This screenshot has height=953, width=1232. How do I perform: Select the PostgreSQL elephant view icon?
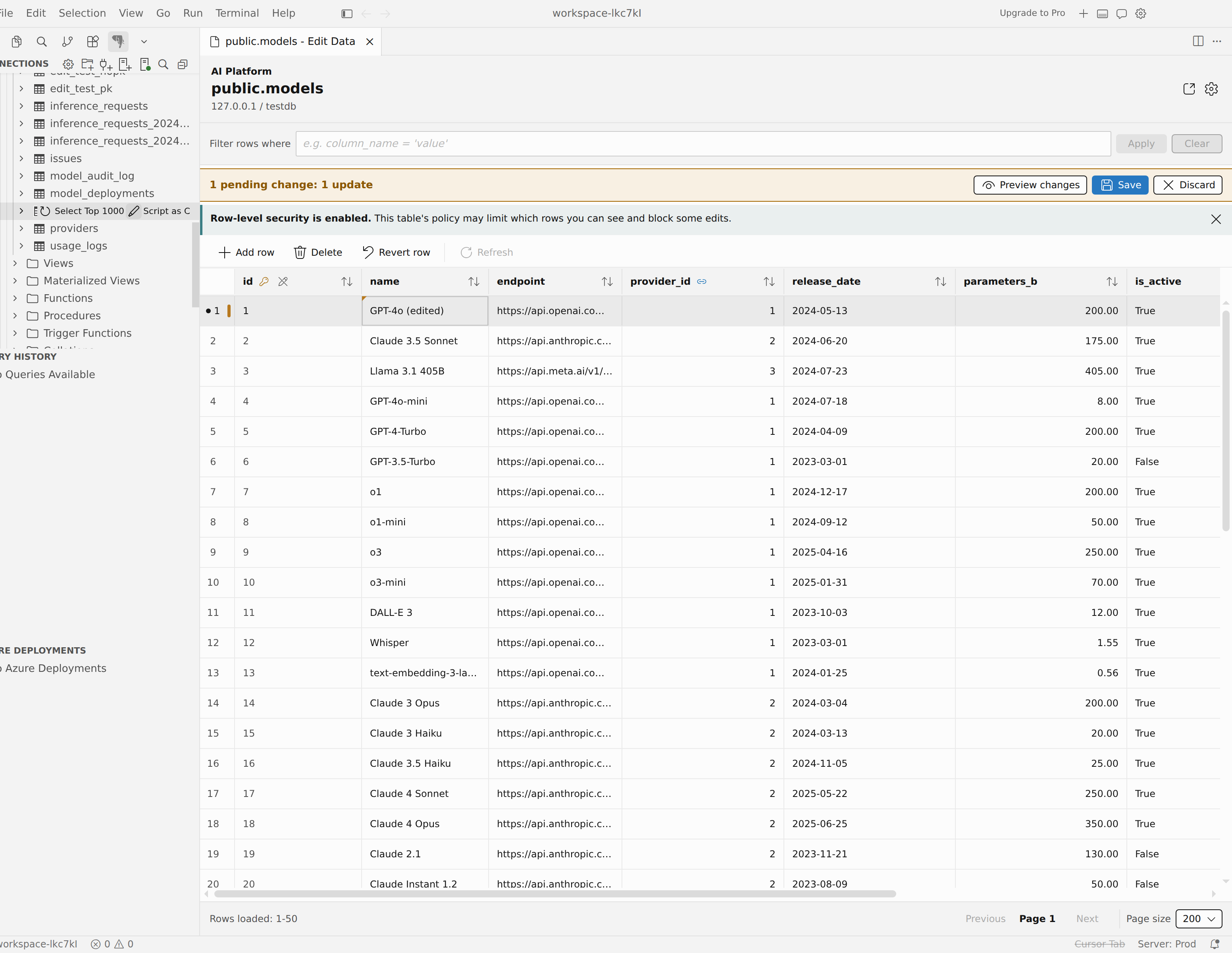(118, 41)
